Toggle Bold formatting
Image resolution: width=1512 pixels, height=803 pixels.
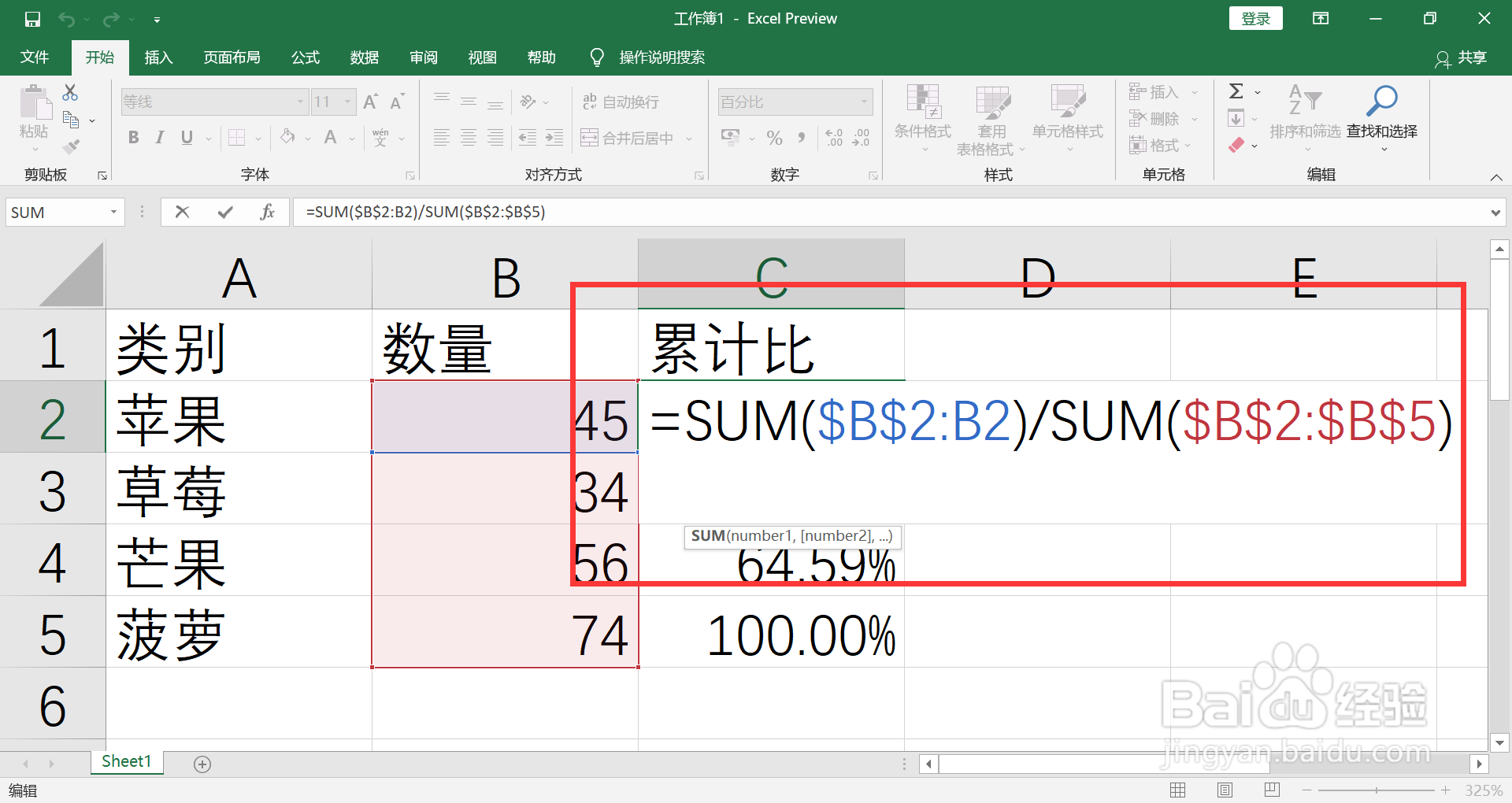[133, 138]
